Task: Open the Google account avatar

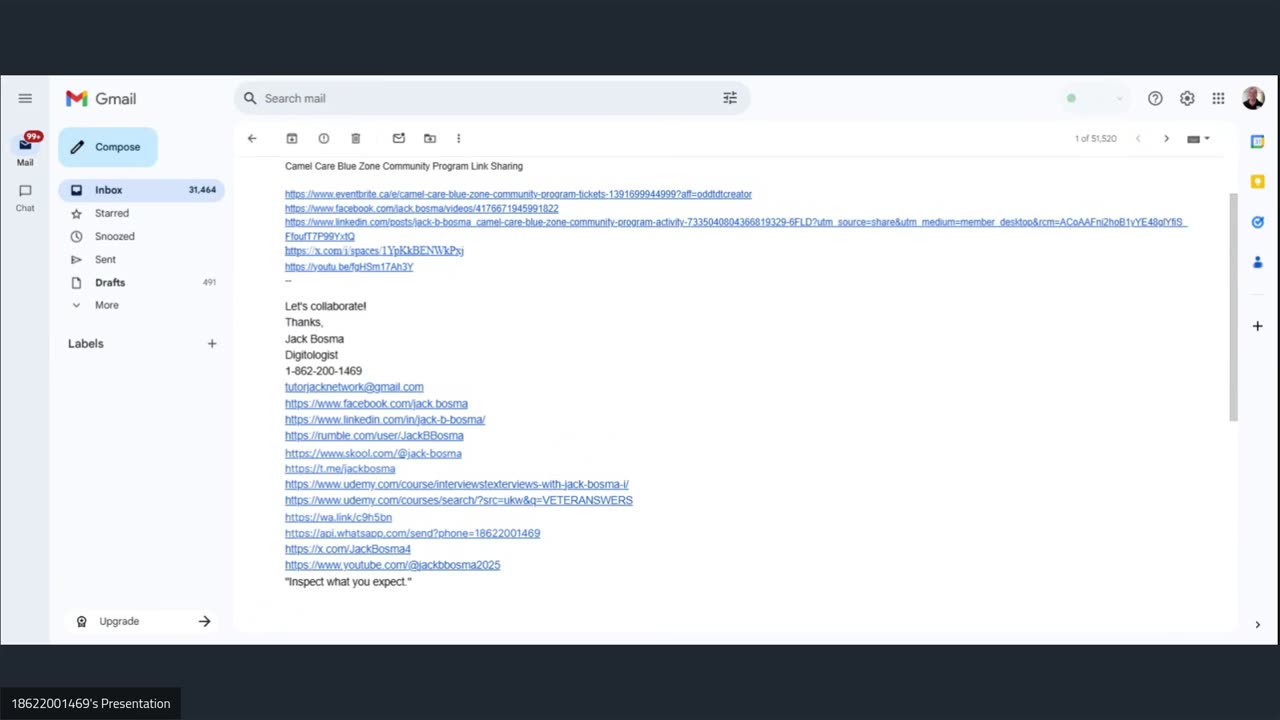Action: click(1253, 98)
